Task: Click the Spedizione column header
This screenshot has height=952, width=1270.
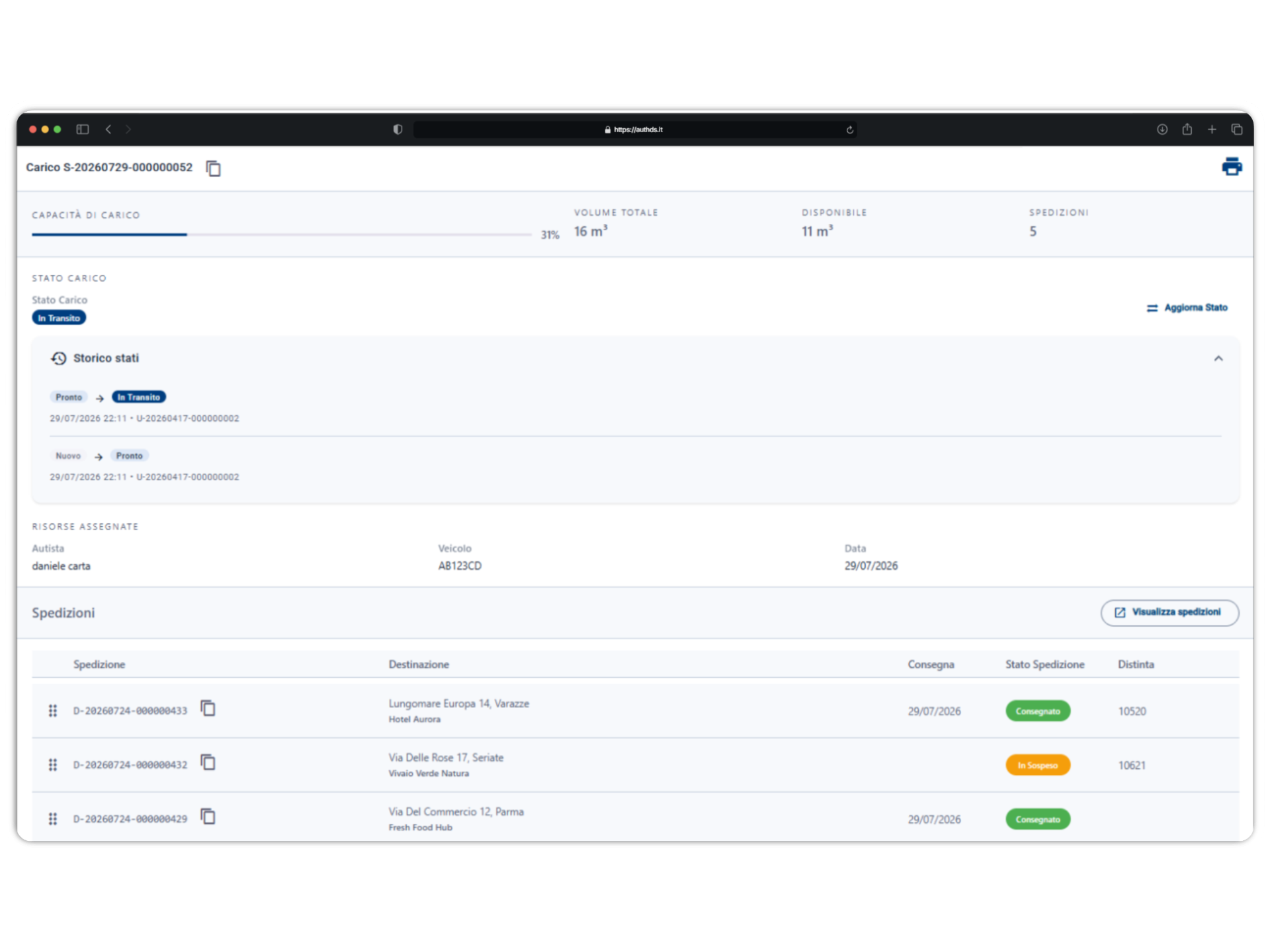Action: (99, 664)
